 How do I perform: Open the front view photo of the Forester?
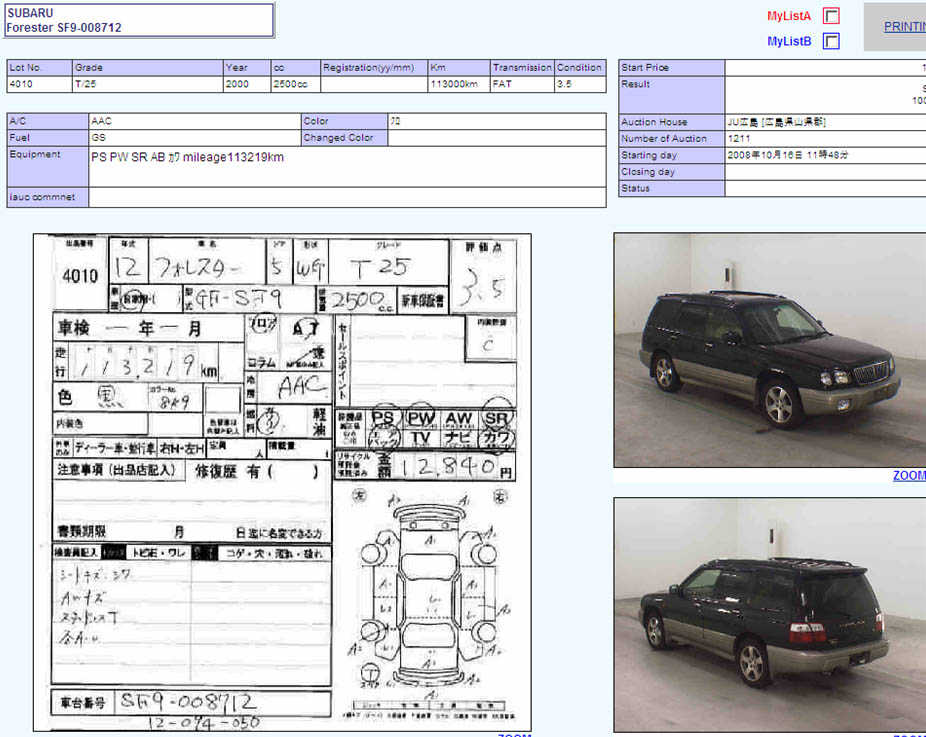tap(770, 350)
